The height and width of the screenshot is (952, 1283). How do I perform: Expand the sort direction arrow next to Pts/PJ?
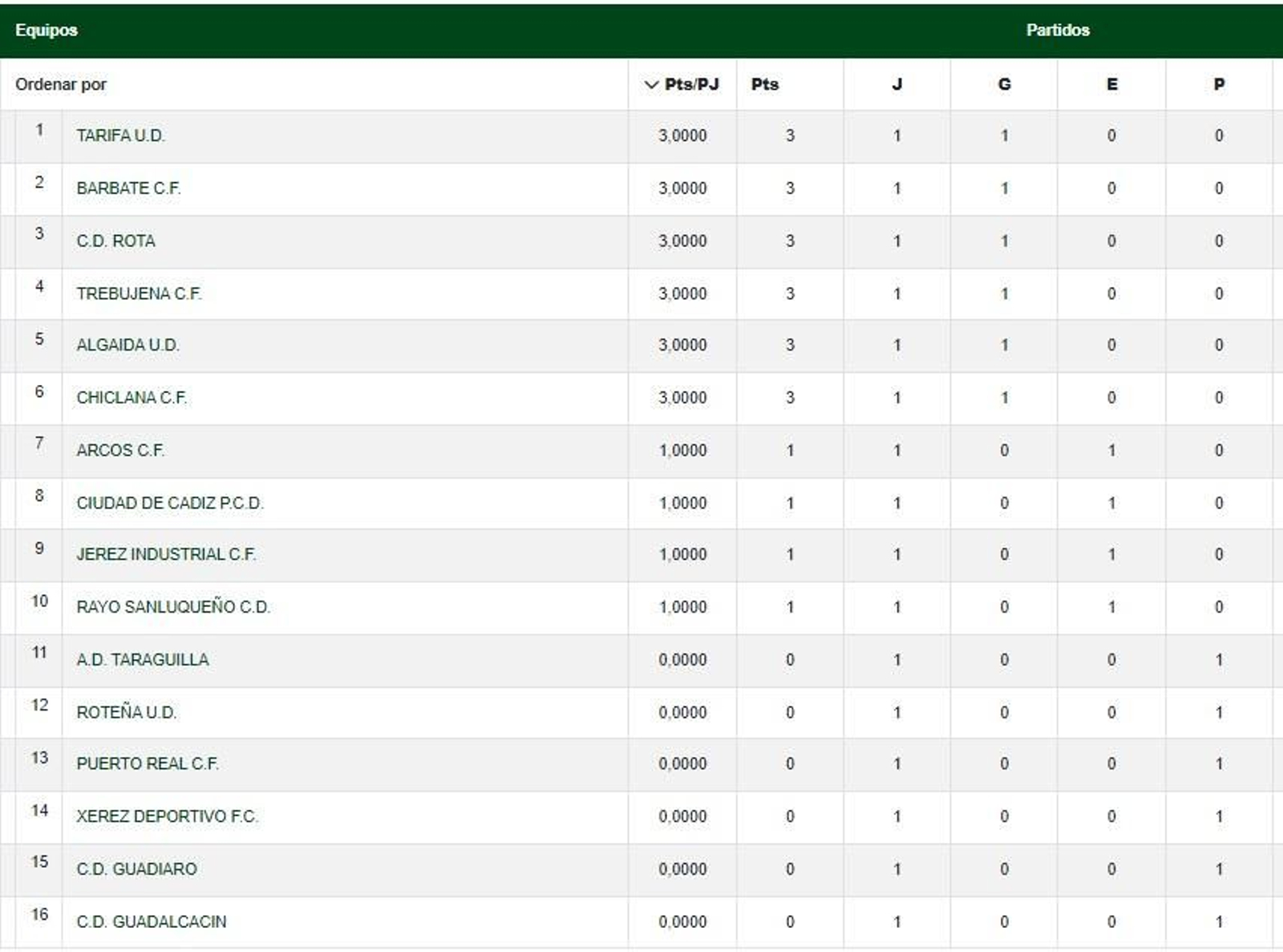pos(651,83)
